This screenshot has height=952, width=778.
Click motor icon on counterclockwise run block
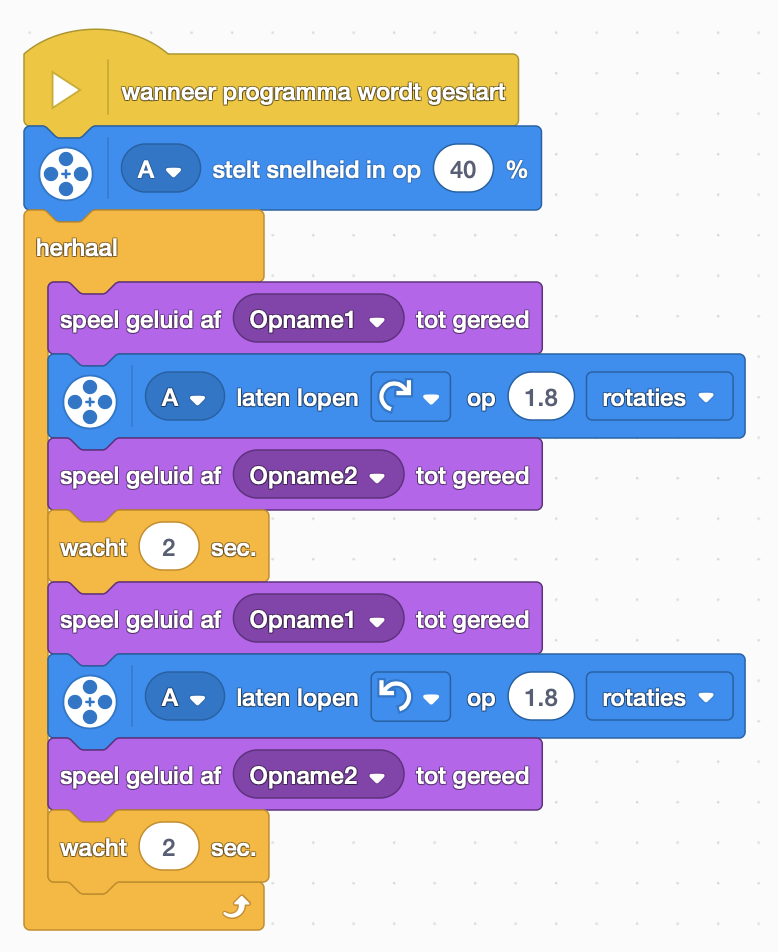coord(90,702)
